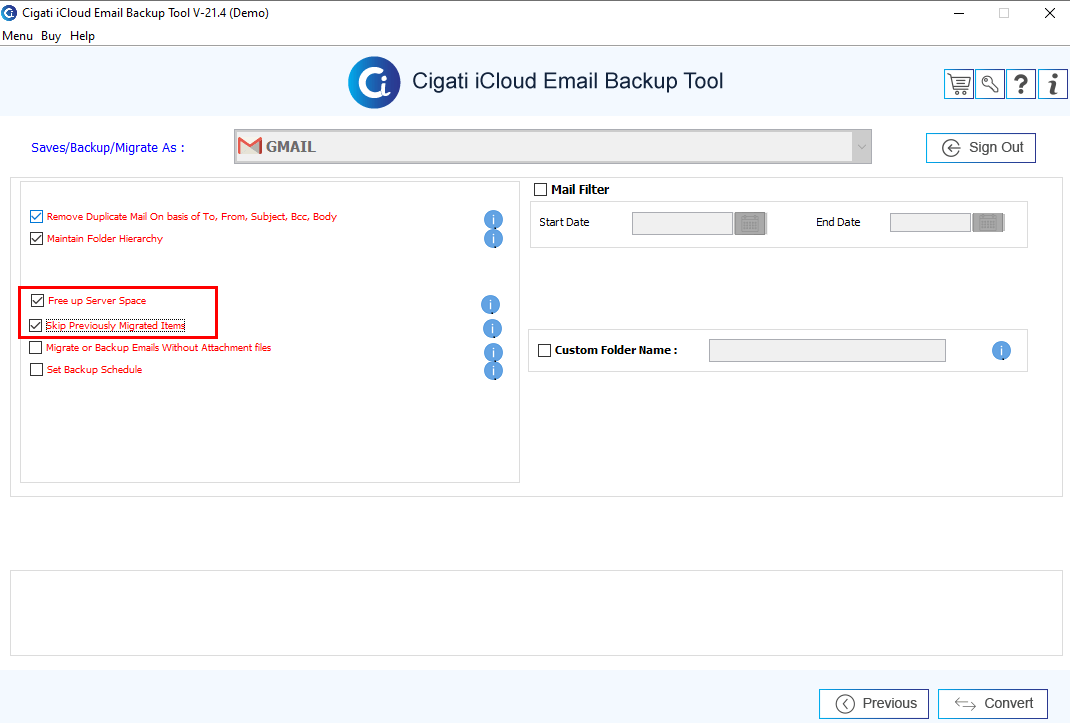Open the Buy menu
The width and height of the screenshot is (1070, 723).
click(50, 36)
